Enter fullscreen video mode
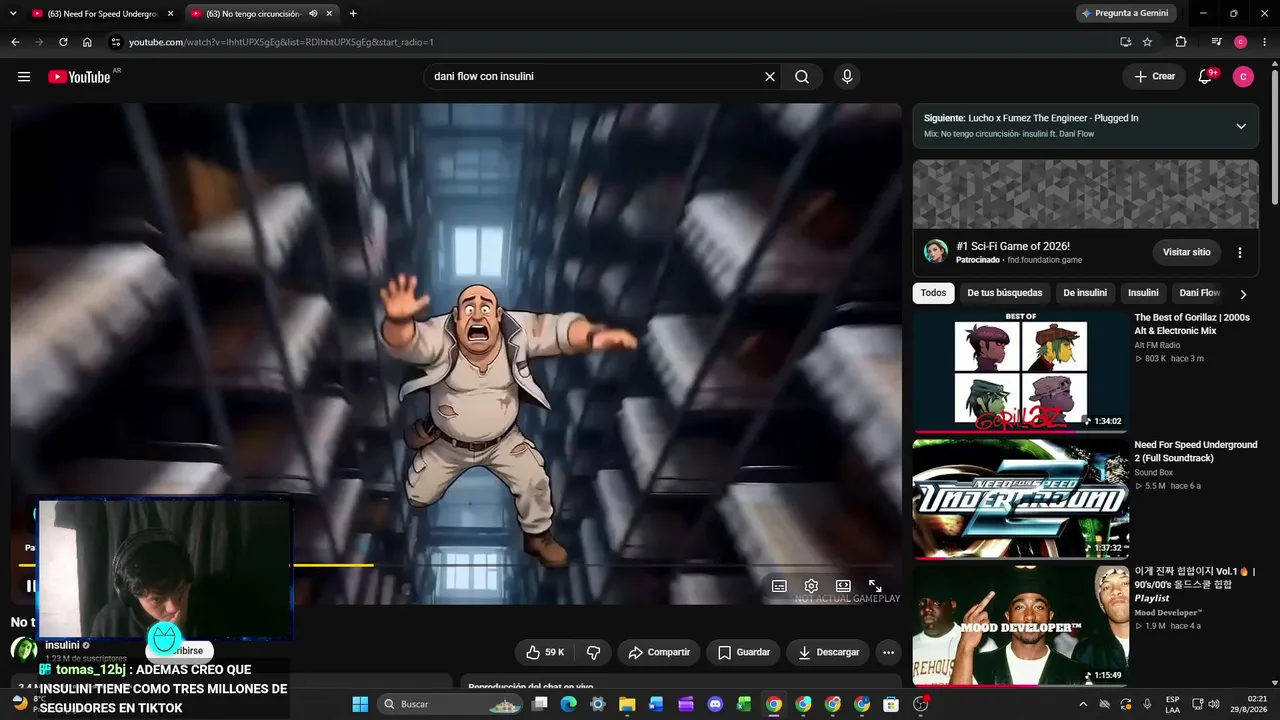 pos(875,586)
